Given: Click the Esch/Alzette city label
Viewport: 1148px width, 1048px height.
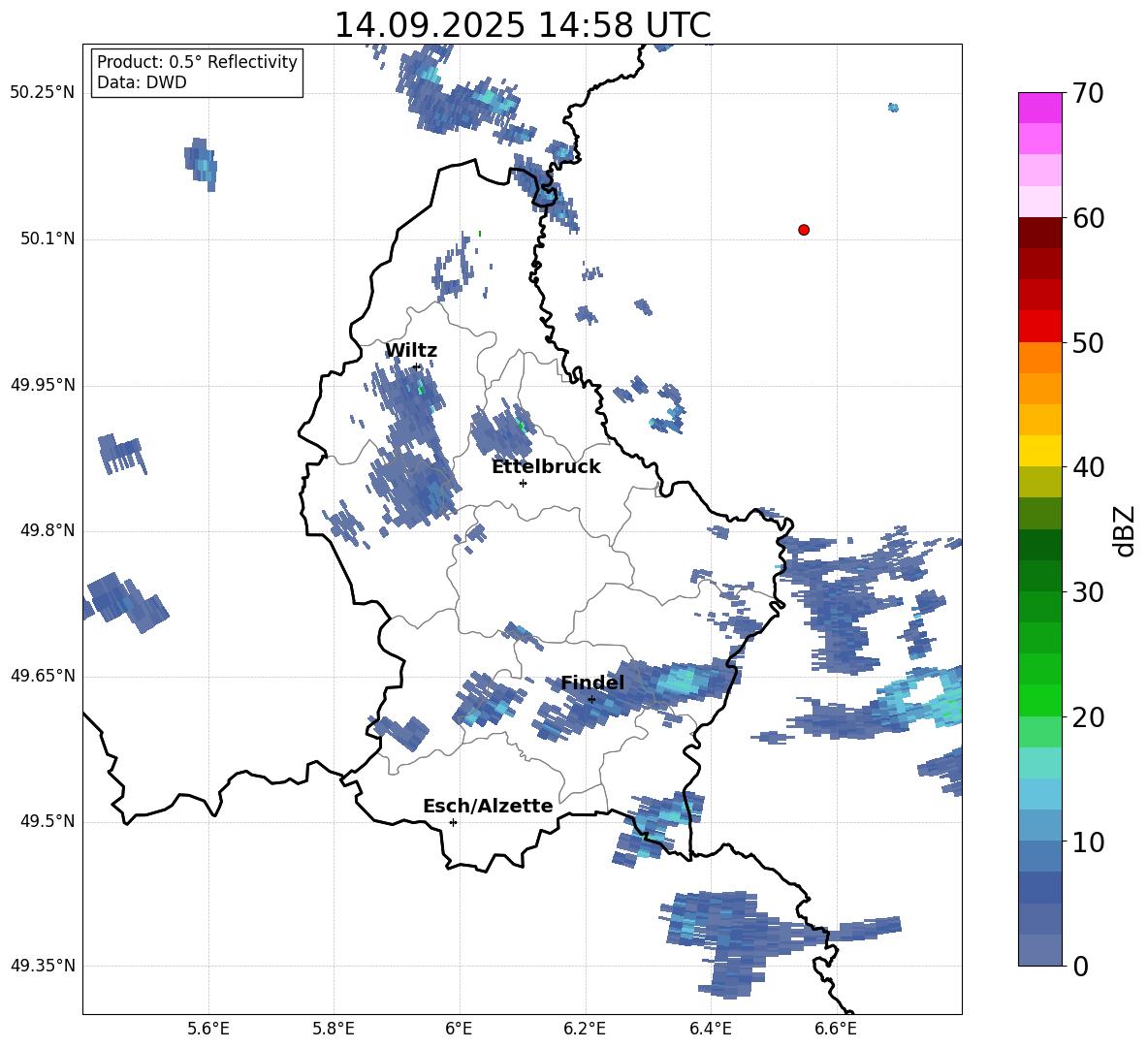Looking at the screenshot, I should (x=488, y=807).
